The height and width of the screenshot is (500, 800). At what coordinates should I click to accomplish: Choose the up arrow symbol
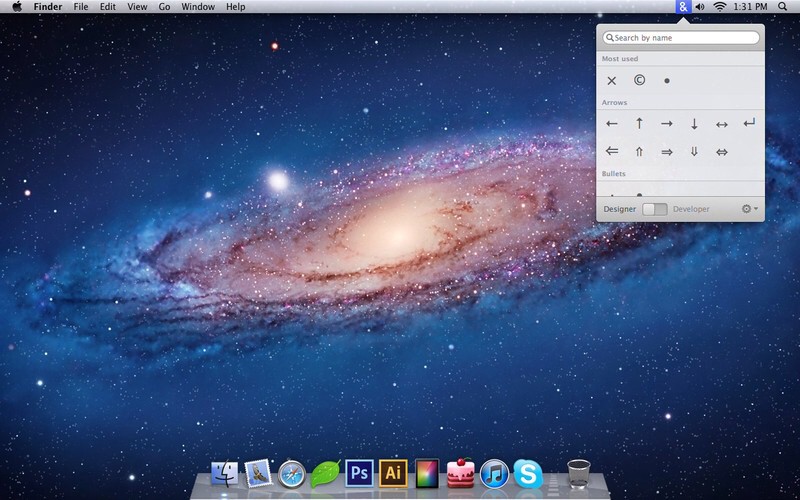tap(639, 124)
